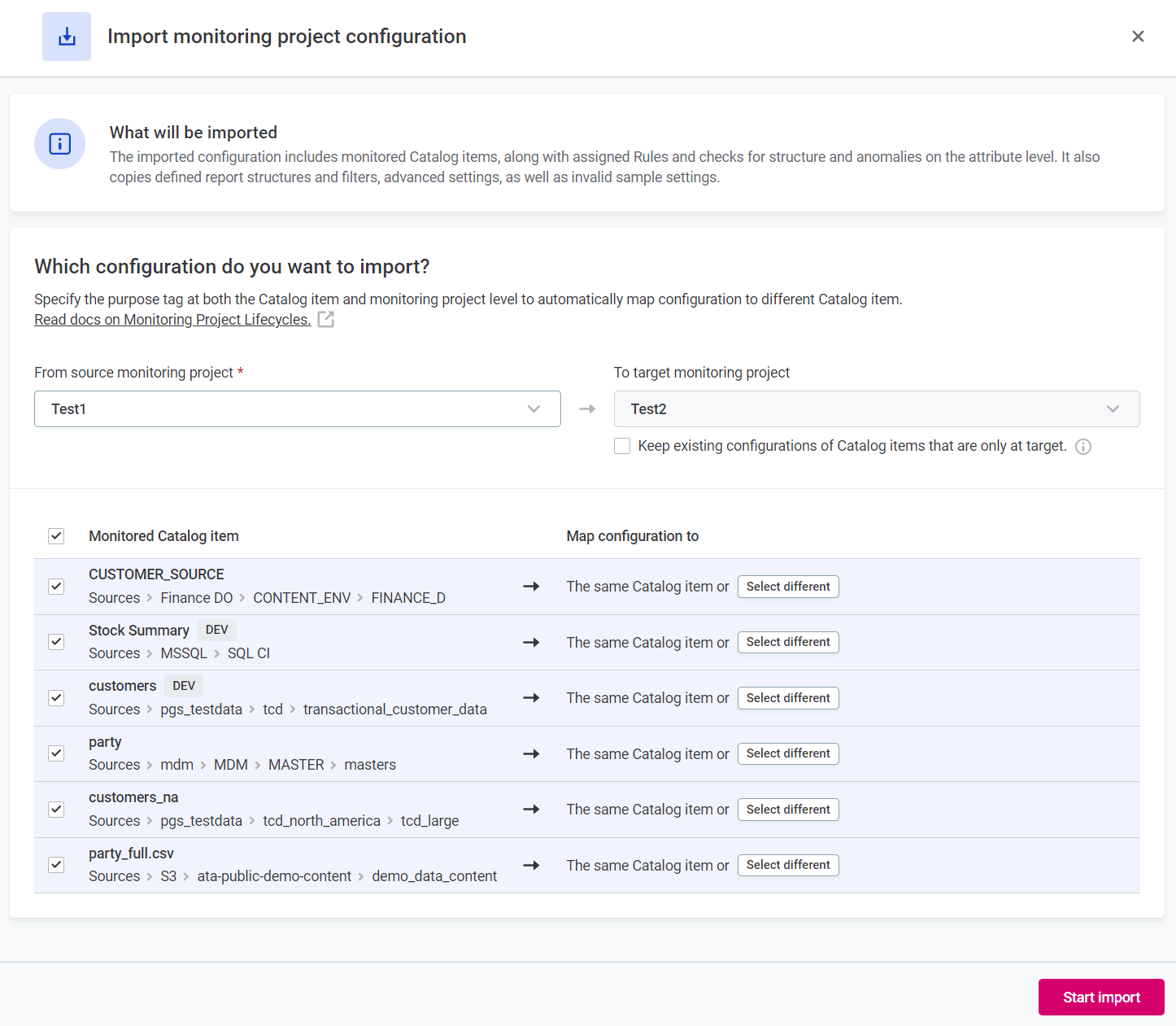Toggle the select-all Monitored Catalog item checkbox

(x=56, y=536)
